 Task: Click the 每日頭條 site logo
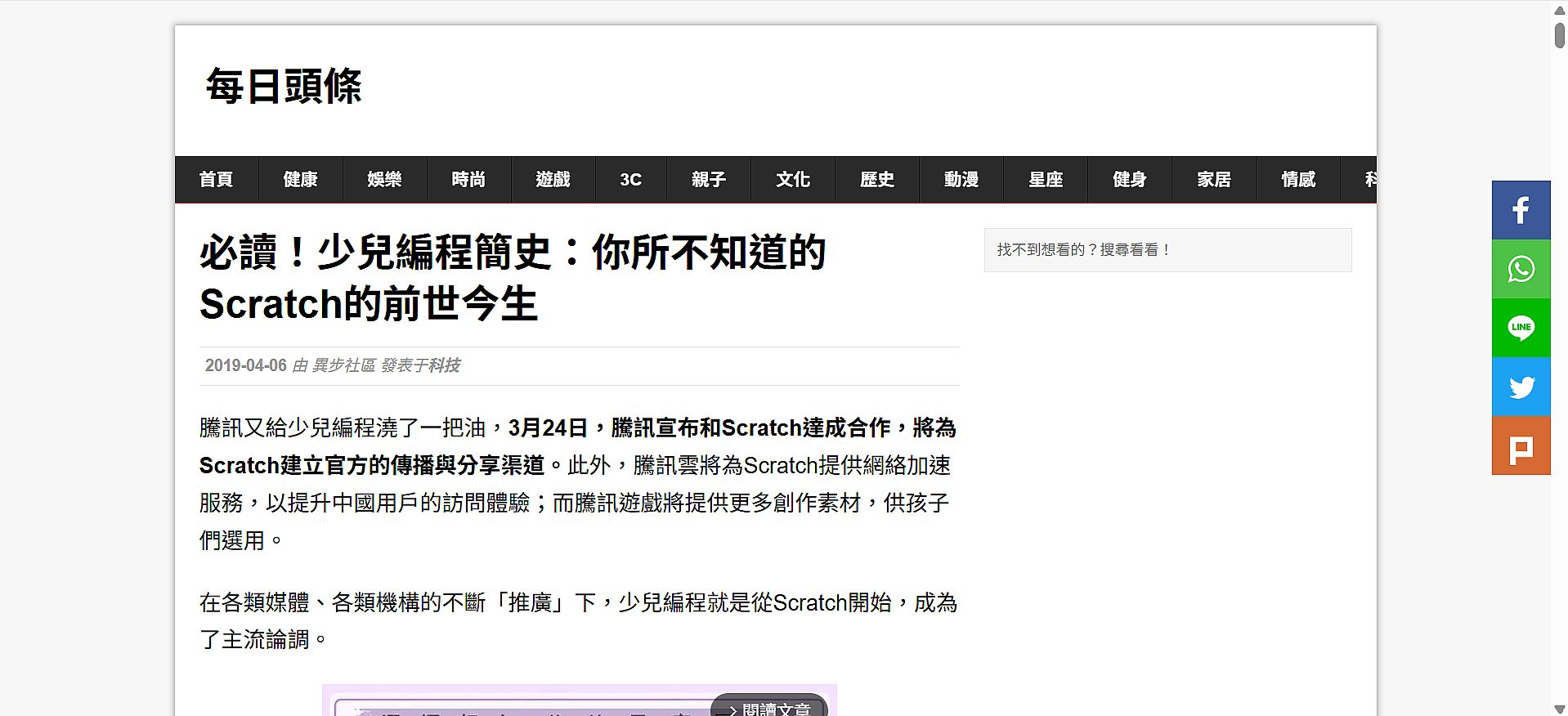(x=283, y=87)
